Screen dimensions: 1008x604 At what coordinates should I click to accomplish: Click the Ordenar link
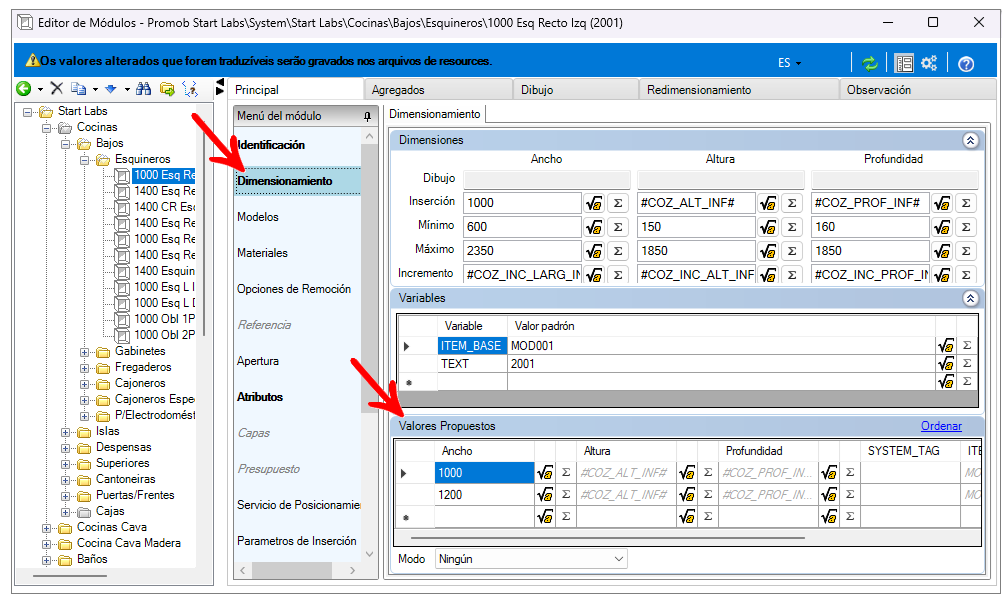pos(941,426)
